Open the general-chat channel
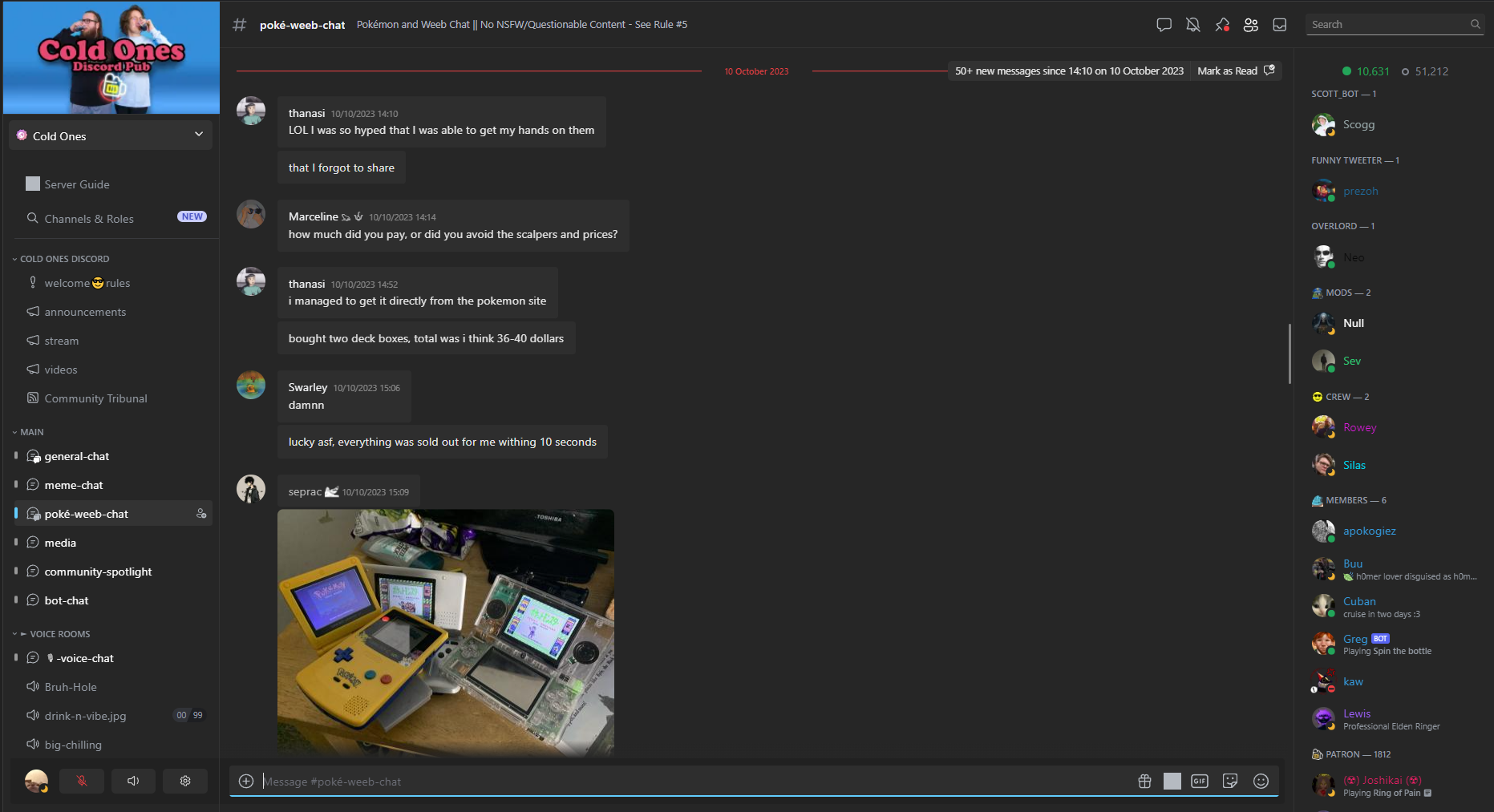 [x=113, y=456]
